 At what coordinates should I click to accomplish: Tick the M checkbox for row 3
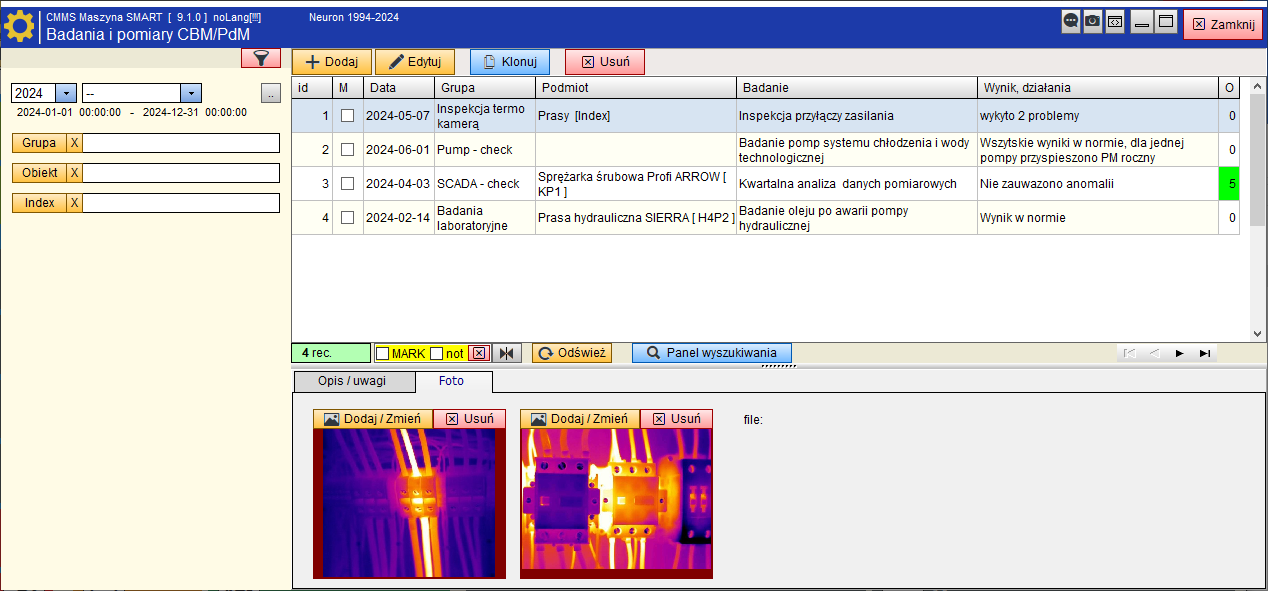(347, 184)
